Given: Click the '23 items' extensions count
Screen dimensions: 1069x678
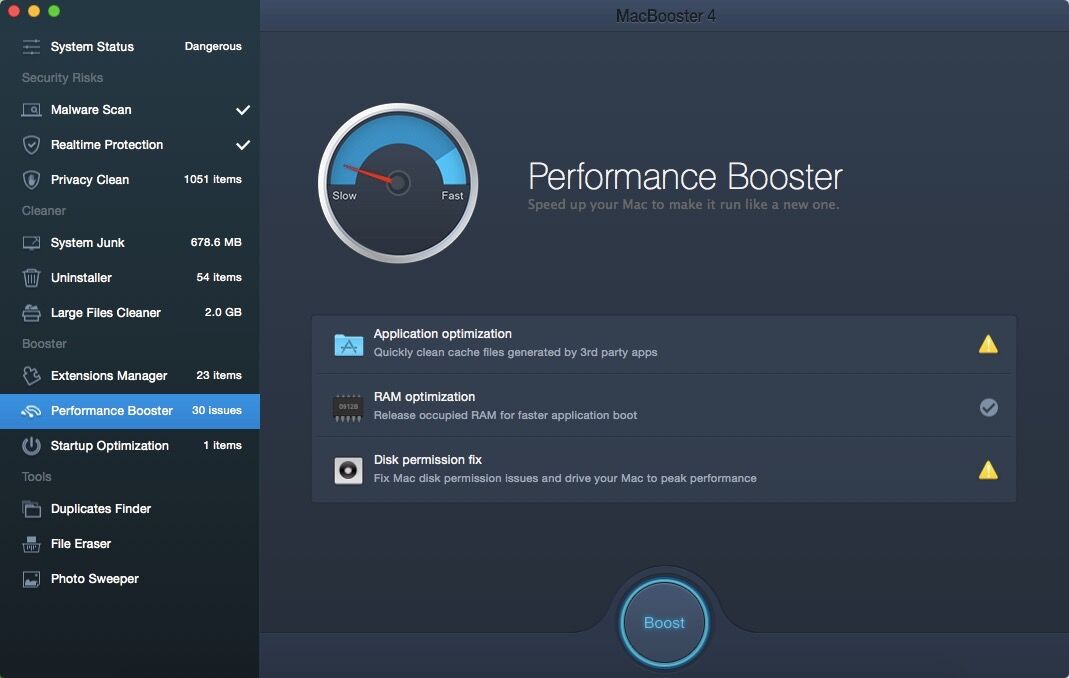Looking at the screenshot, I should 219,375.
